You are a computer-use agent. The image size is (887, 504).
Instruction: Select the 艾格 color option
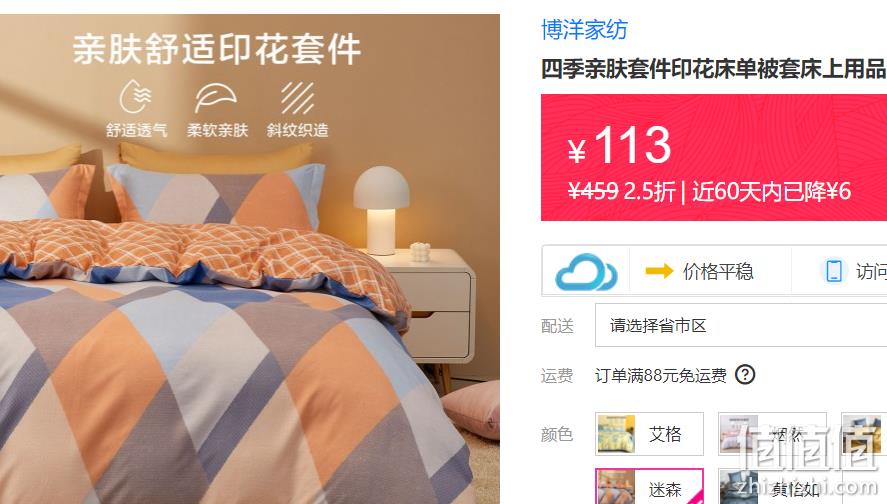click(649, 434)
